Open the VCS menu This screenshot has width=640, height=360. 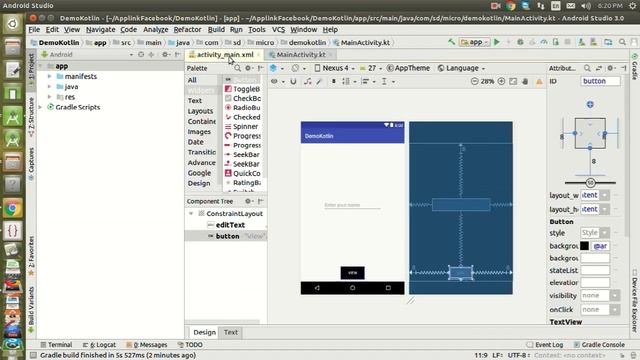coord(278,29)
